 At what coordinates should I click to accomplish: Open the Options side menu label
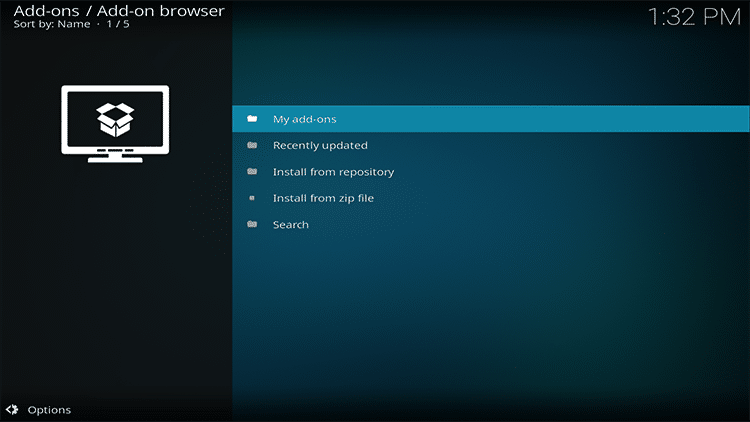tap(49, 410)
